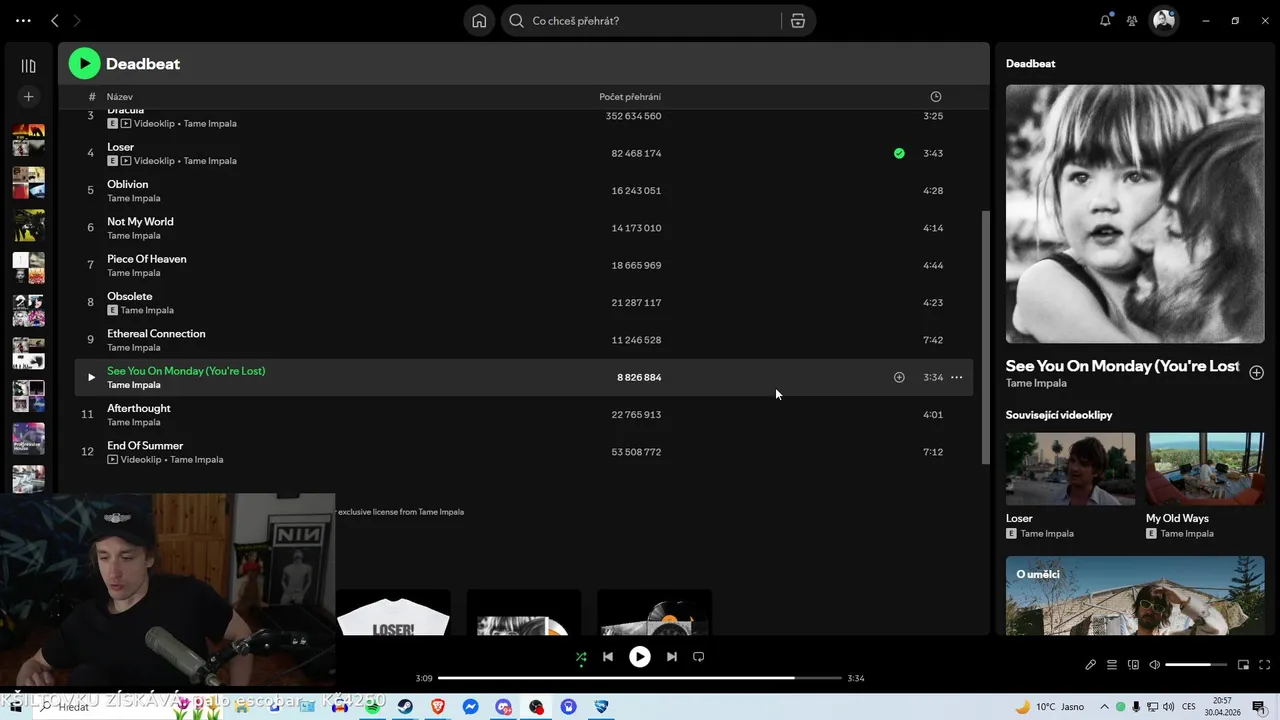Open See You On Monday title in side panel
The height and width of the screenshot is (720, 1280).
1122,366
